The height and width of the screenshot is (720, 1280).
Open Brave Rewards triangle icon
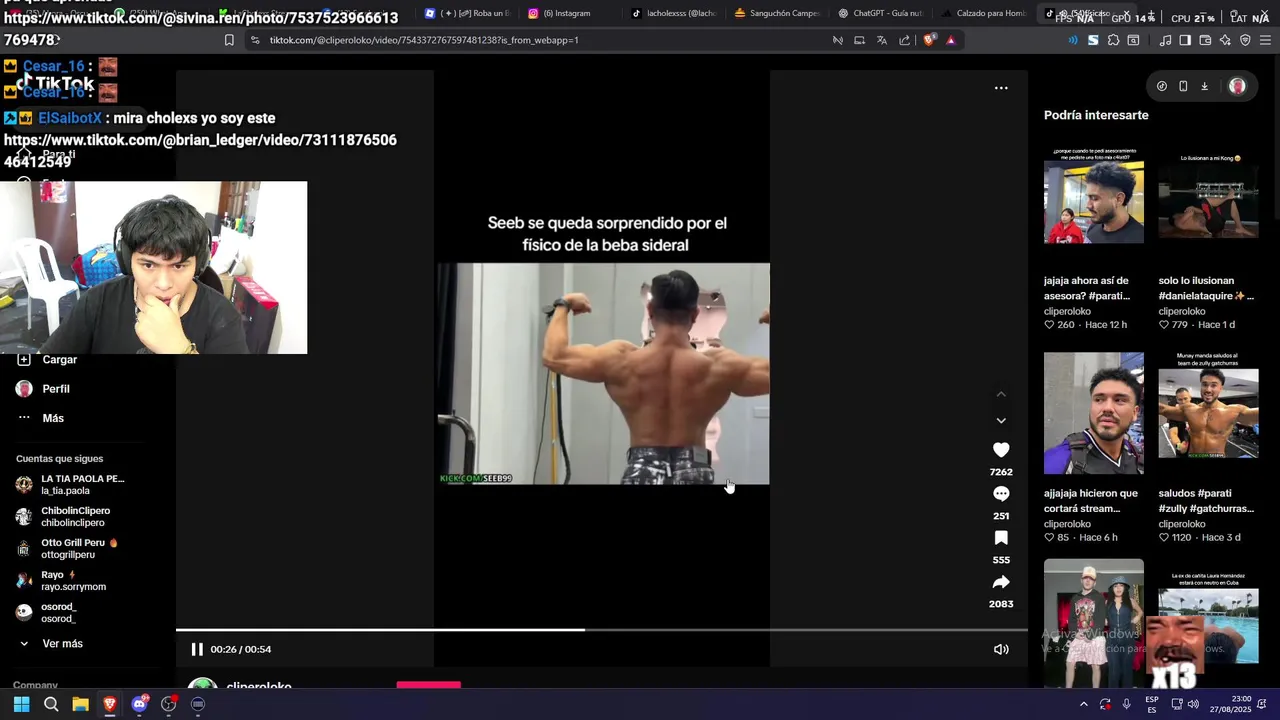(x=951, y=40)
